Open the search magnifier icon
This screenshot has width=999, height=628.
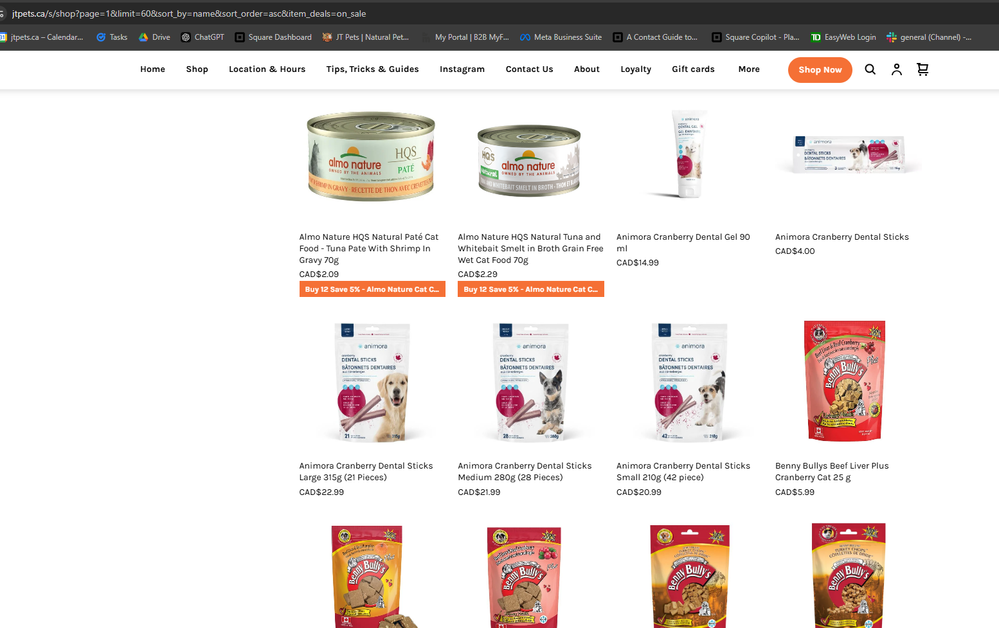point(870,69)
